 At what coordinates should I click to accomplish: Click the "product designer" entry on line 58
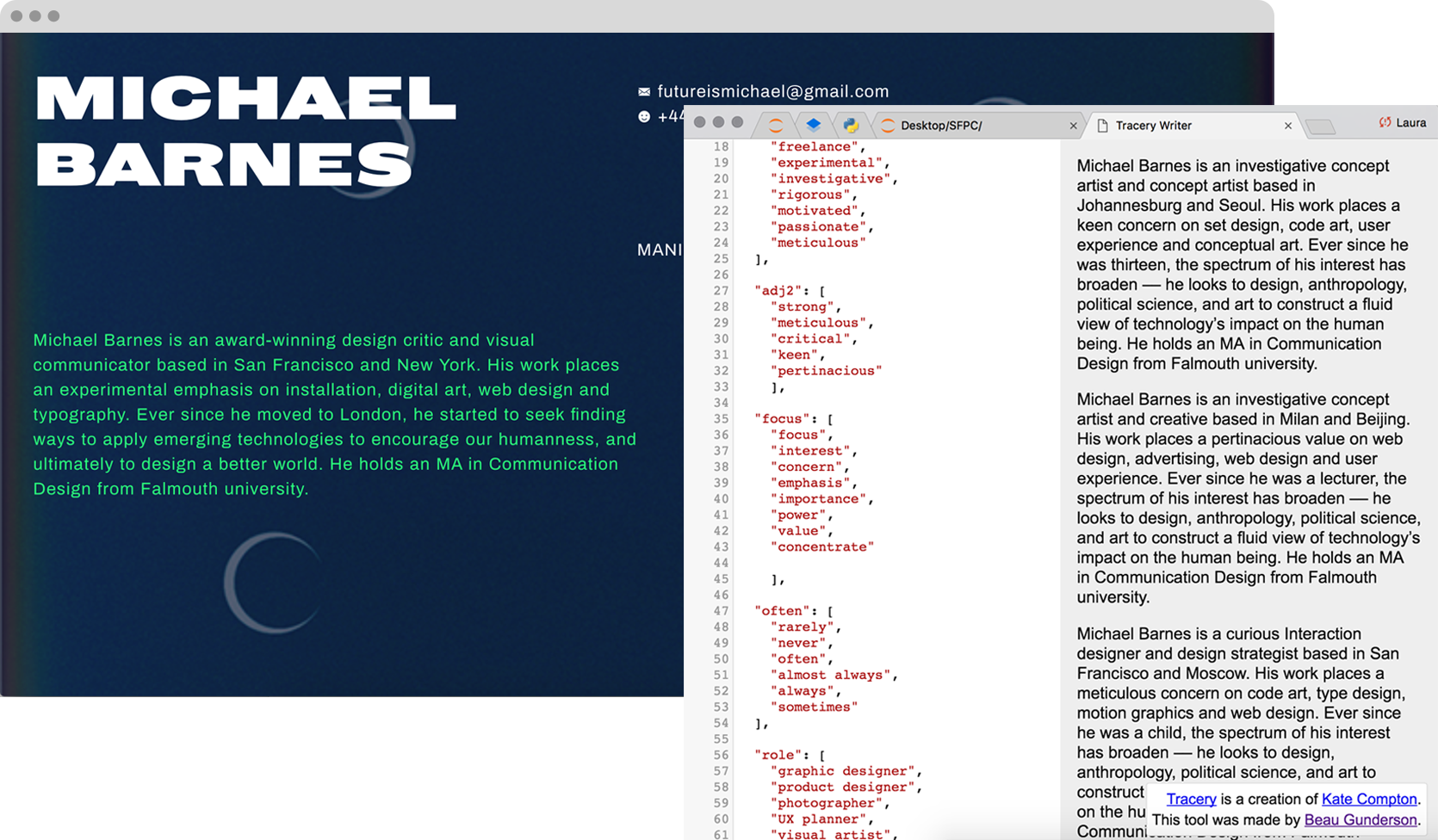click(x=842, y=787)
